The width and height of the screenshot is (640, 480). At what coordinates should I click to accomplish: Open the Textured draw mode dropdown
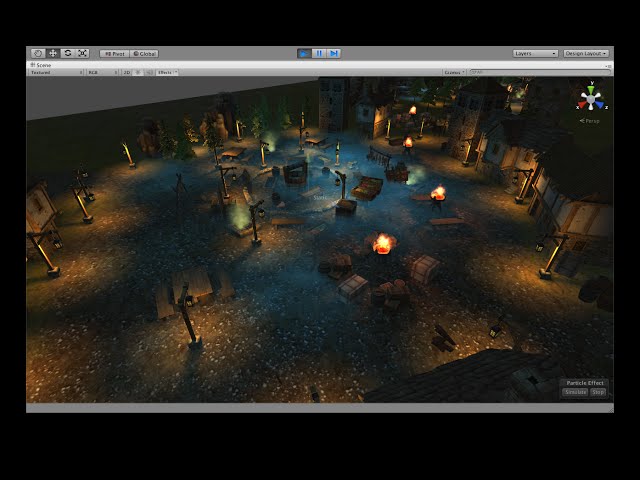pos(56,72)
